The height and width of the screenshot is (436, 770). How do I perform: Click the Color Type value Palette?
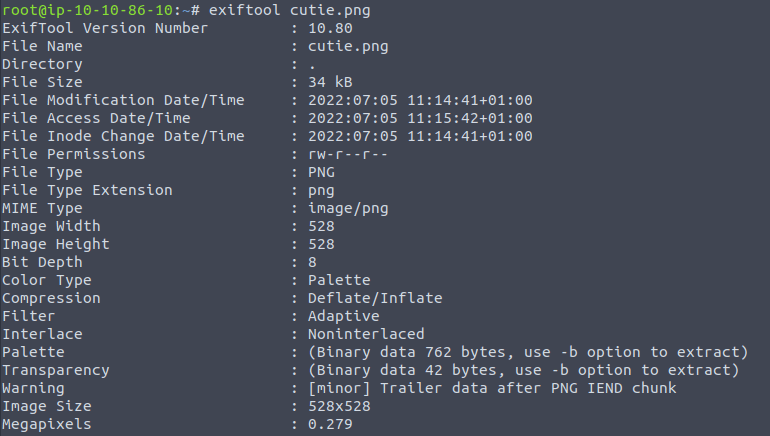tap(339, 280)
